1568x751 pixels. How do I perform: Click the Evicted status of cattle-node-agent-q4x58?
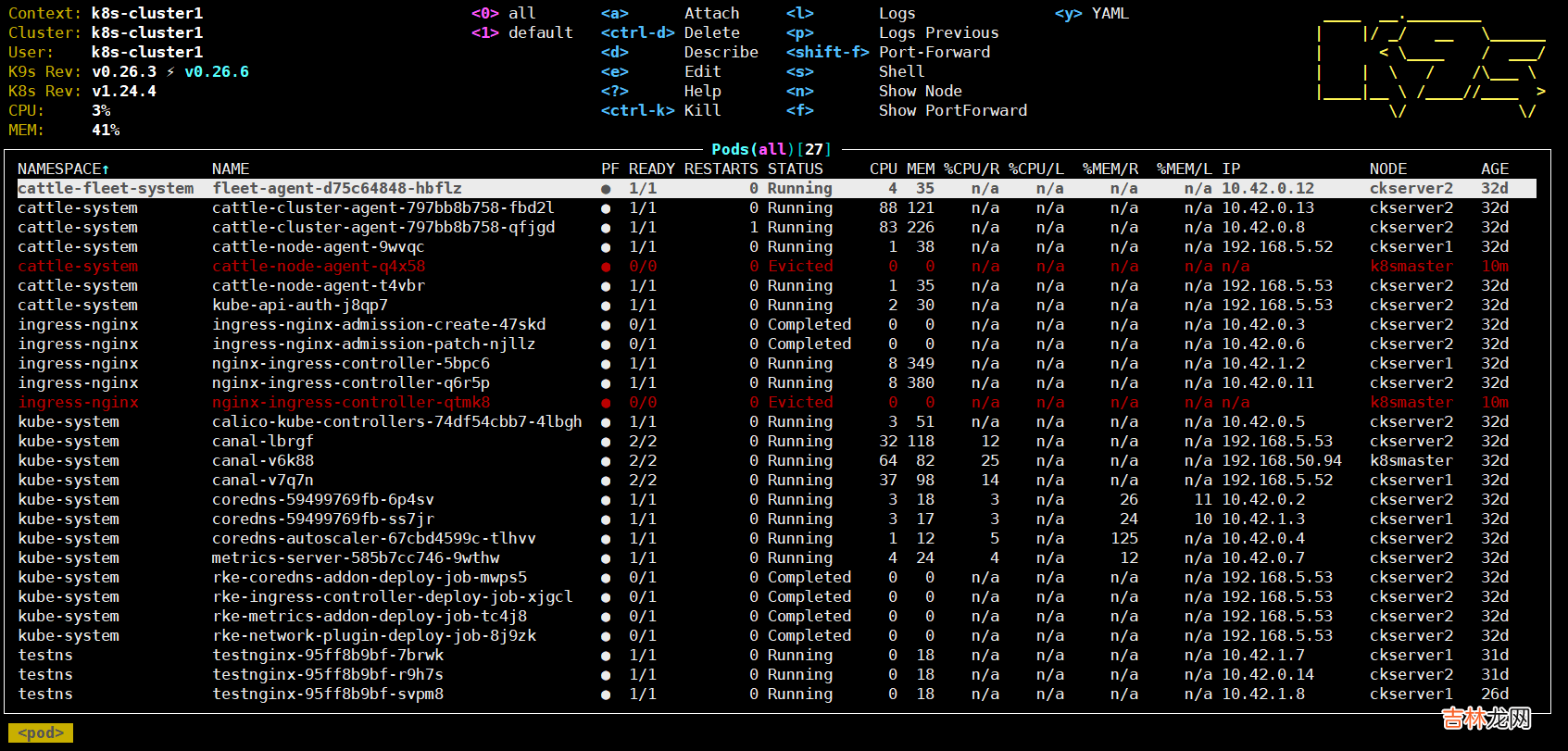coord(800,266)
